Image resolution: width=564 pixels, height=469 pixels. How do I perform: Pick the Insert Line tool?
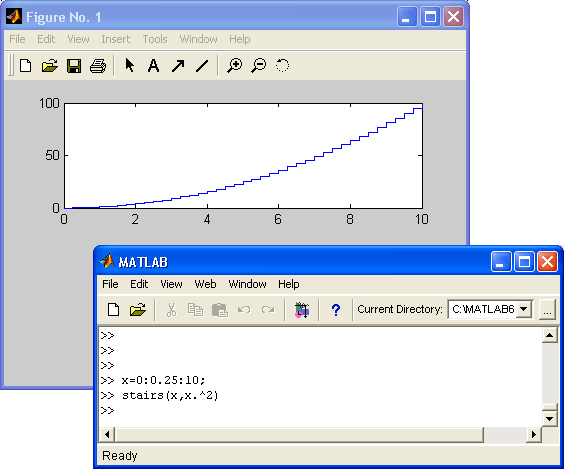(x=202, y=66)
